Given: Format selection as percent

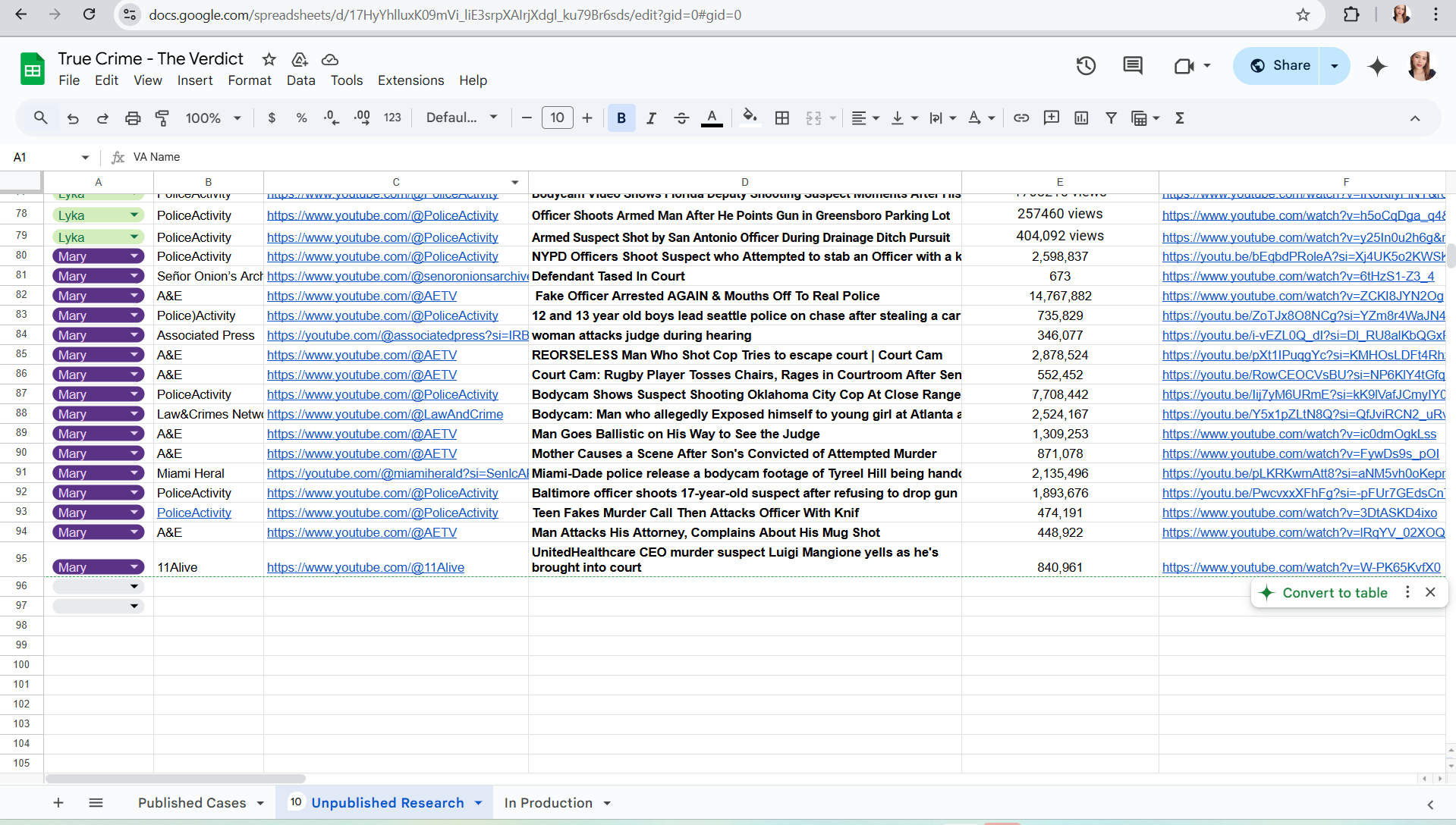Looking at the screenshot, I should click(301, 118).
